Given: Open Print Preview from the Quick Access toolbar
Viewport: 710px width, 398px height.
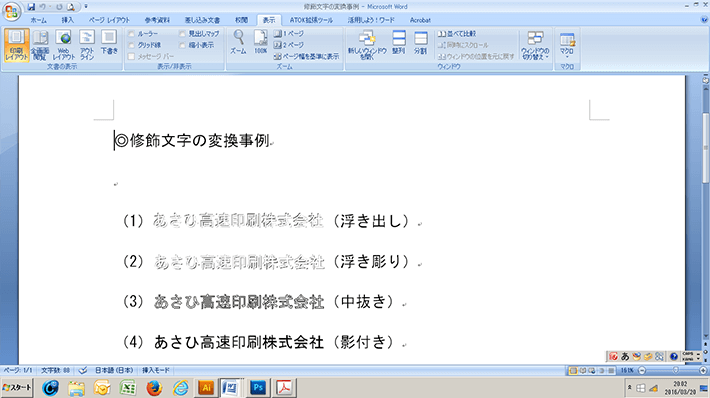Looking at the screenshot, I should [x=71, y=7].
